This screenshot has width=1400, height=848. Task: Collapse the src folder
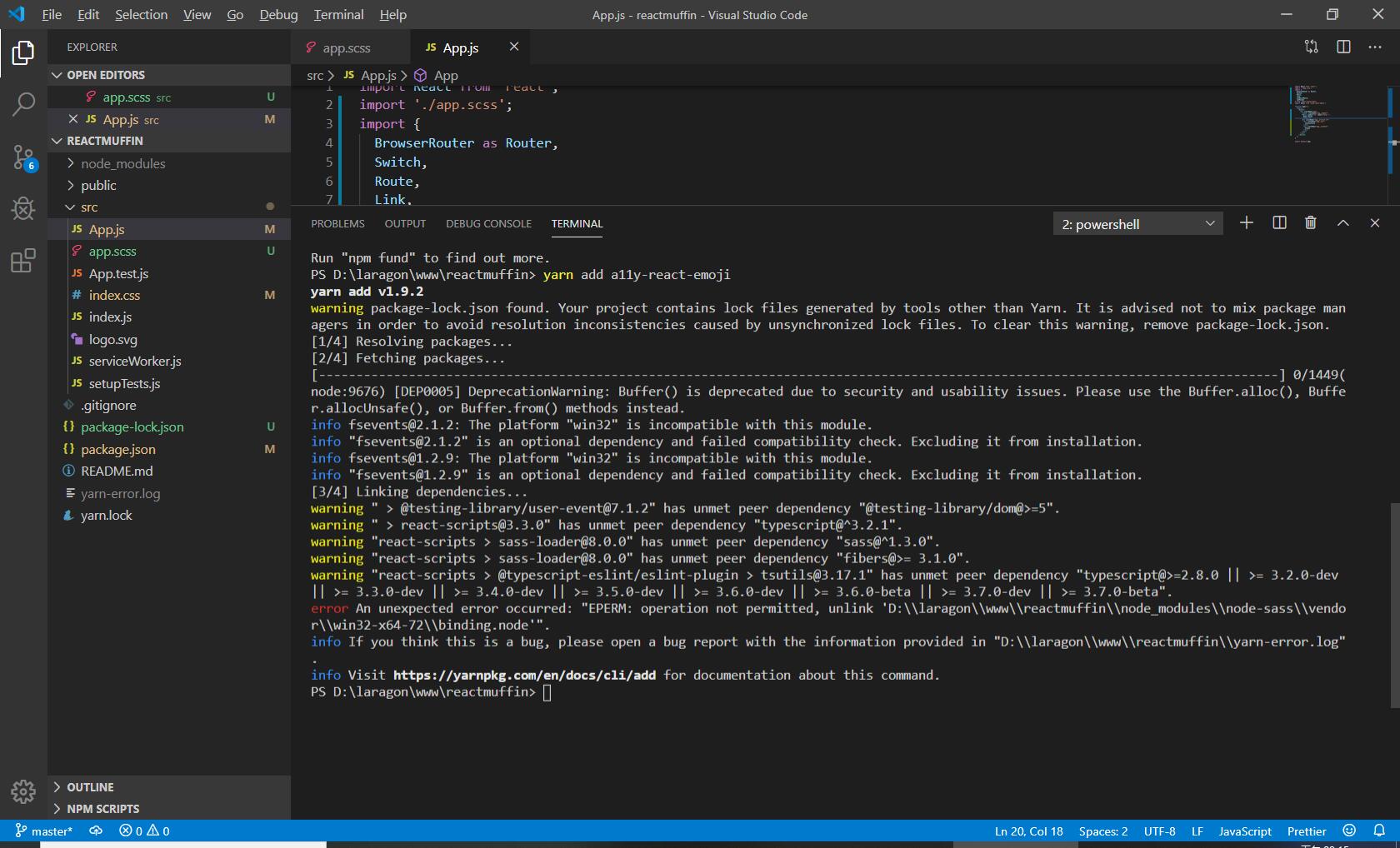[89, 207]
